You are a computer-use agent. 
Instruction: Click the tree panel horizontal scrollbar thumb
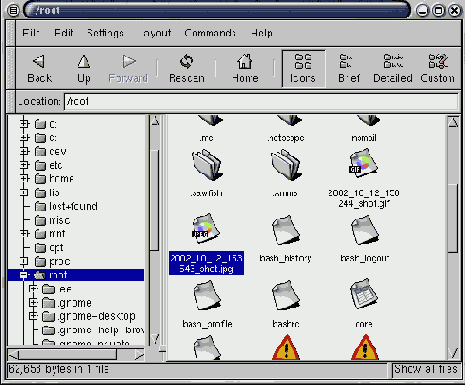click(x=68, y=354)
